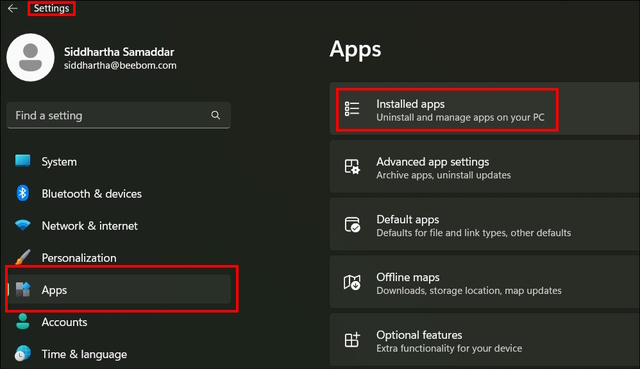Click 'Archive apps, uninstall updates' text

(x=443, y=175)
